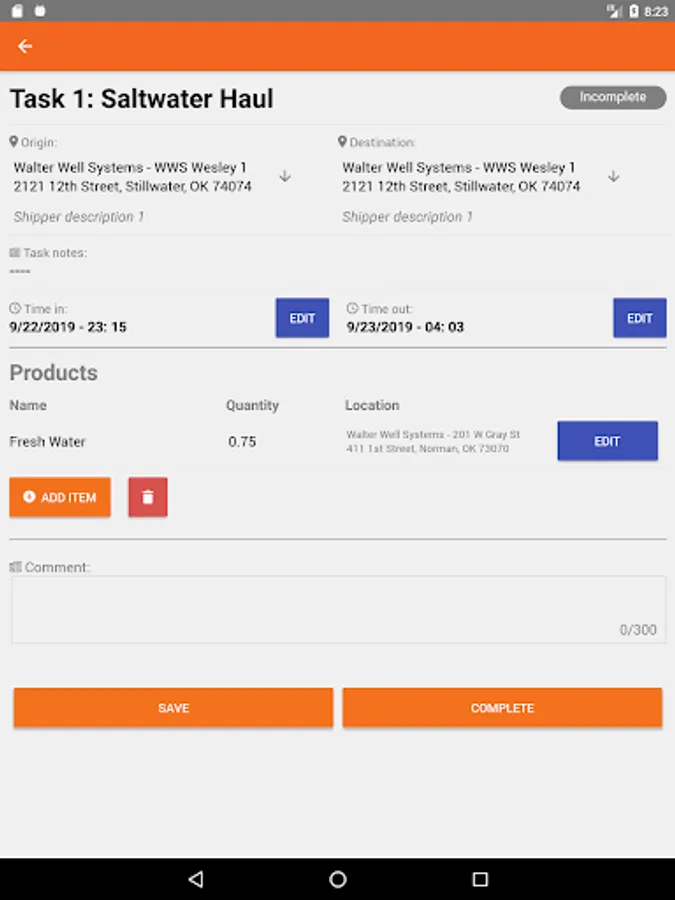Edit the Fresh Water product row

click(607, 441)
